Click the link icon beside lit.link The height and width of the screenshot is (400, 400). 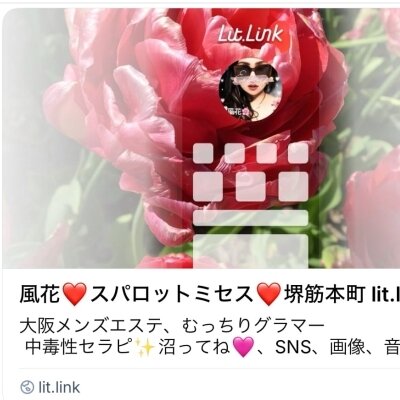coord(27,388)
